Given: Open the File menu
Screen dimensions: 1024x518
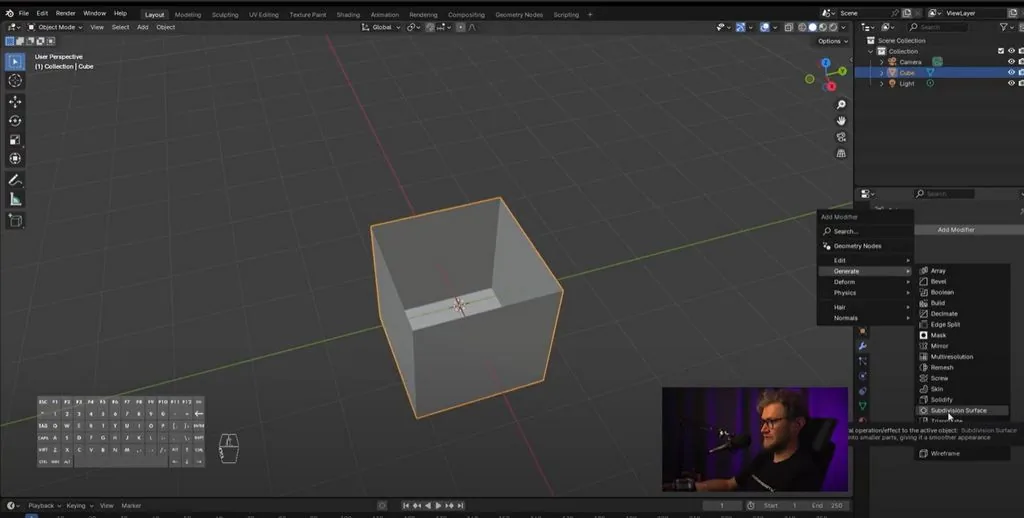Looking at the screenshot, I should (24, 13).
